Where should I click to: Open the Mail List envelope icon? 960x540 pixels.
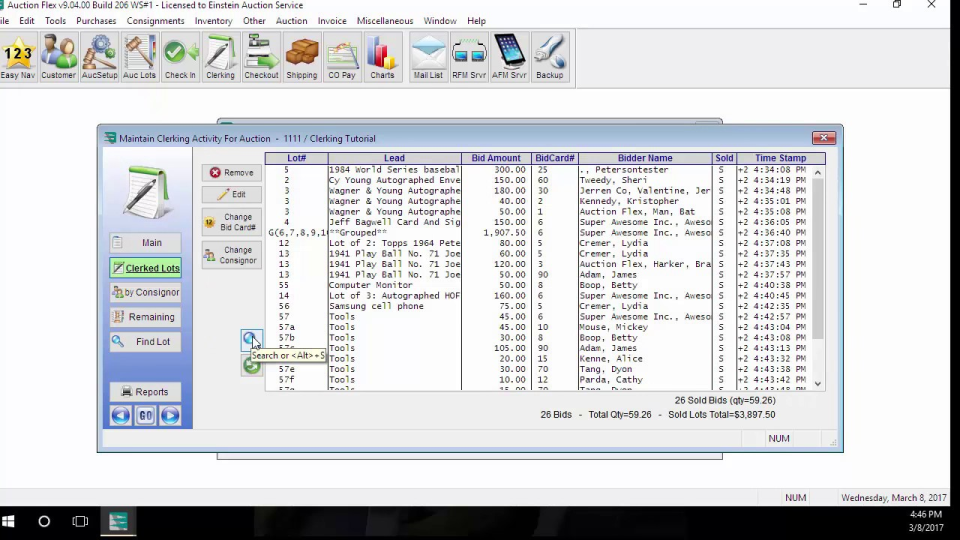click(428, 57)
